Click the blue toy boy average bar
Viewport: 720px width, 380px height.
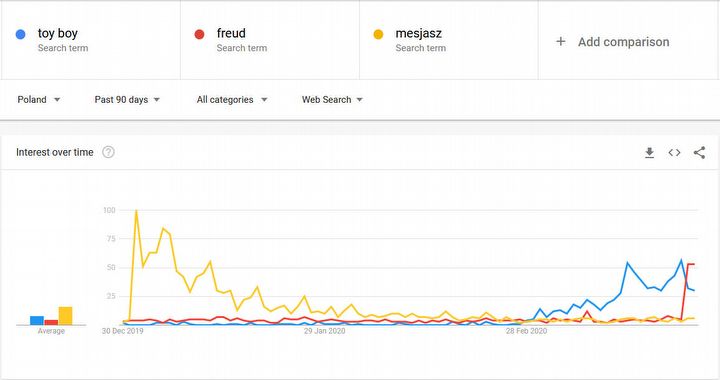point(37,320)
